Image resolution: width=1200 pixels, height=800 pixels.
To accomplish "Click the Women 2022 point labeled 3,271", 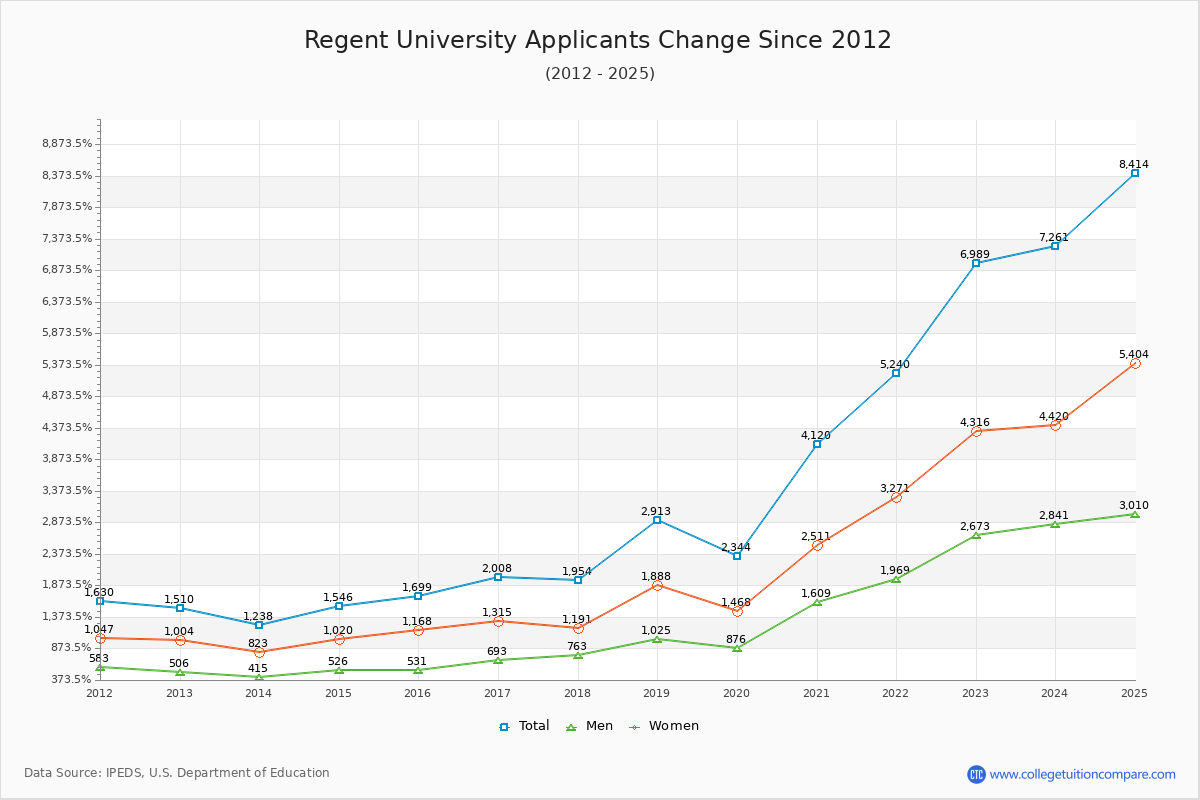I will (896, 497).
